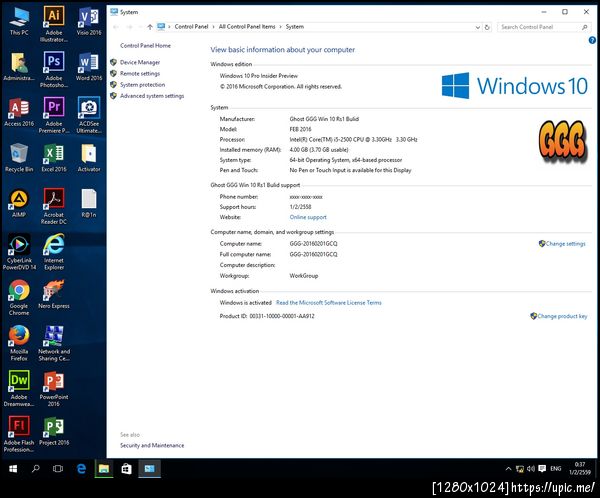Click the Back navigation arrow
The width and height of the screenshot is (600, 498).
coord(116,27)
